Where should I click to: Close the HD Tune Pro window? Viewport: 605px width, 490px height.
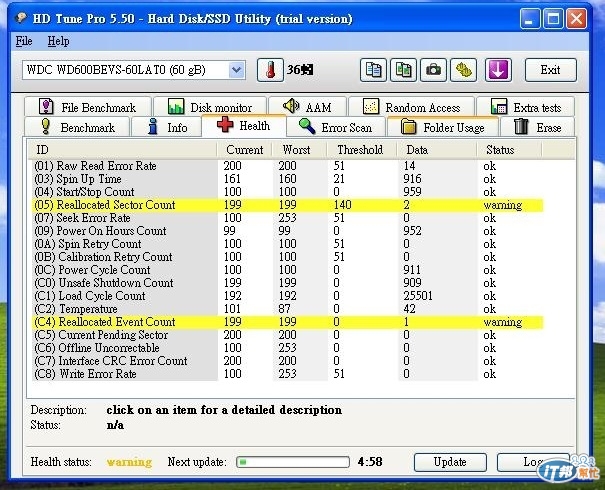coord(576,18)
